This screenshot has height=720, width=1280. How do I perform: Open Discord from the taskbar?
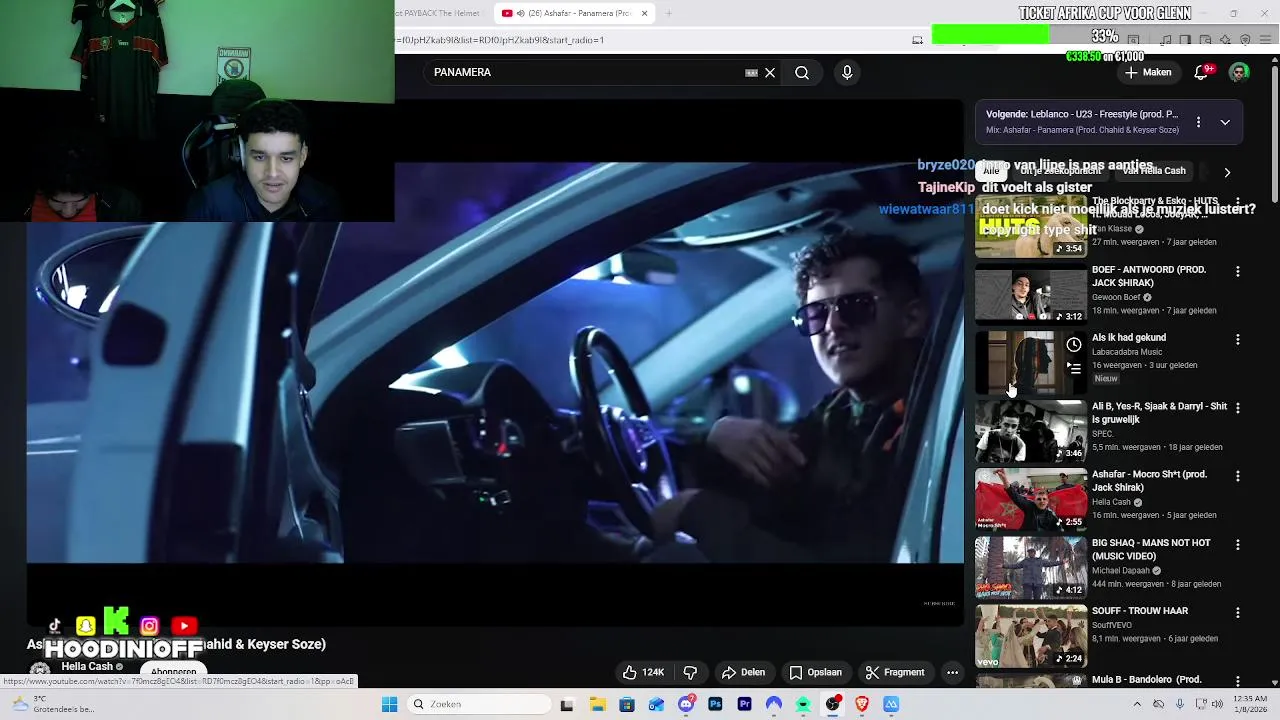pyautogui.click(x=686, y=704)
